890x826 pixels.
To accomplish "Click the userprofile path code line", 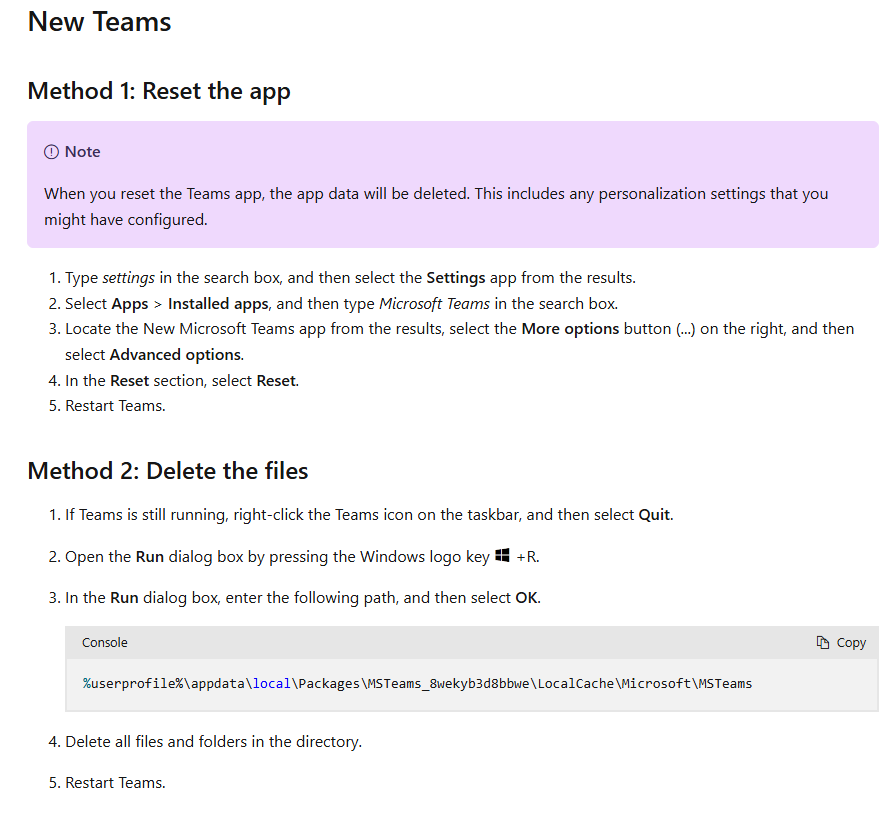I will coord(417,684).
